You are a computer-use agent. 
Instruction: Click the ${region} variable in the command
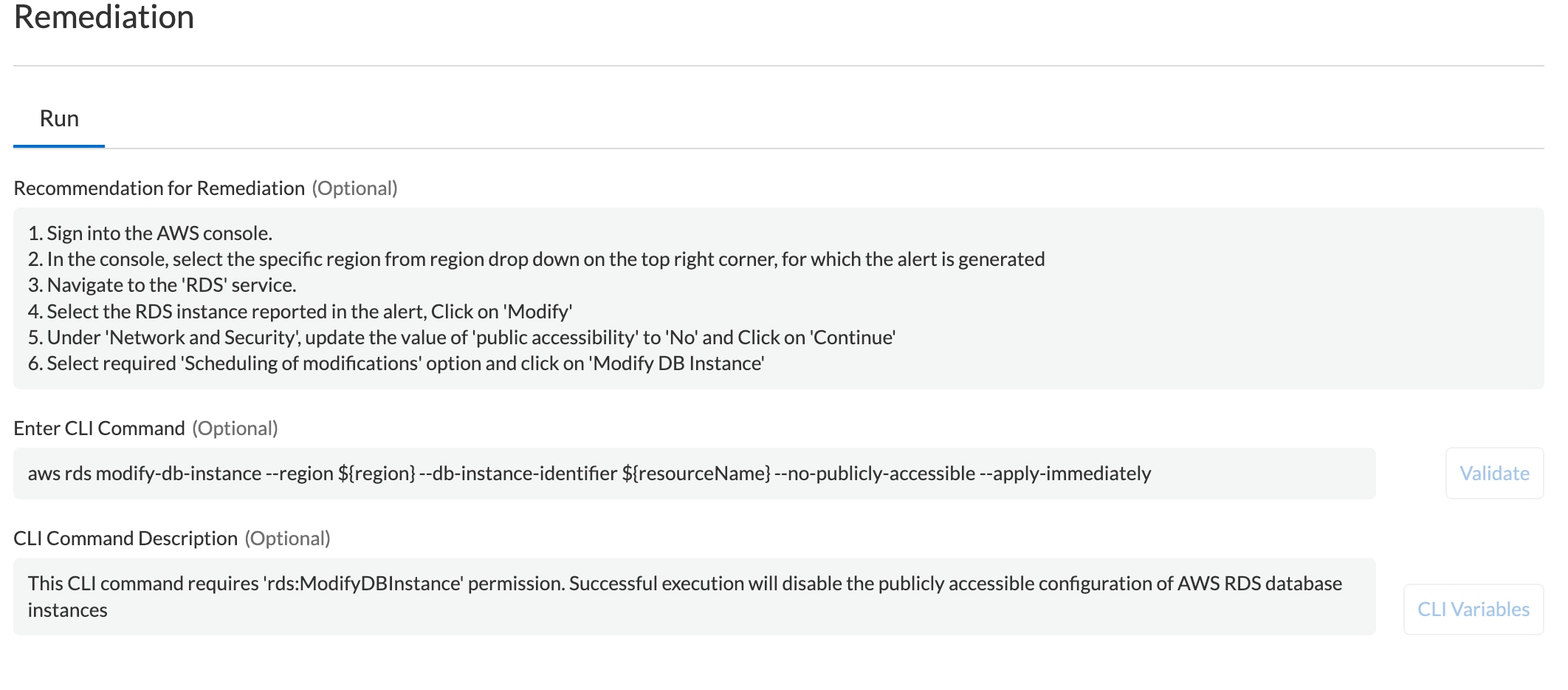pos(376,474)
